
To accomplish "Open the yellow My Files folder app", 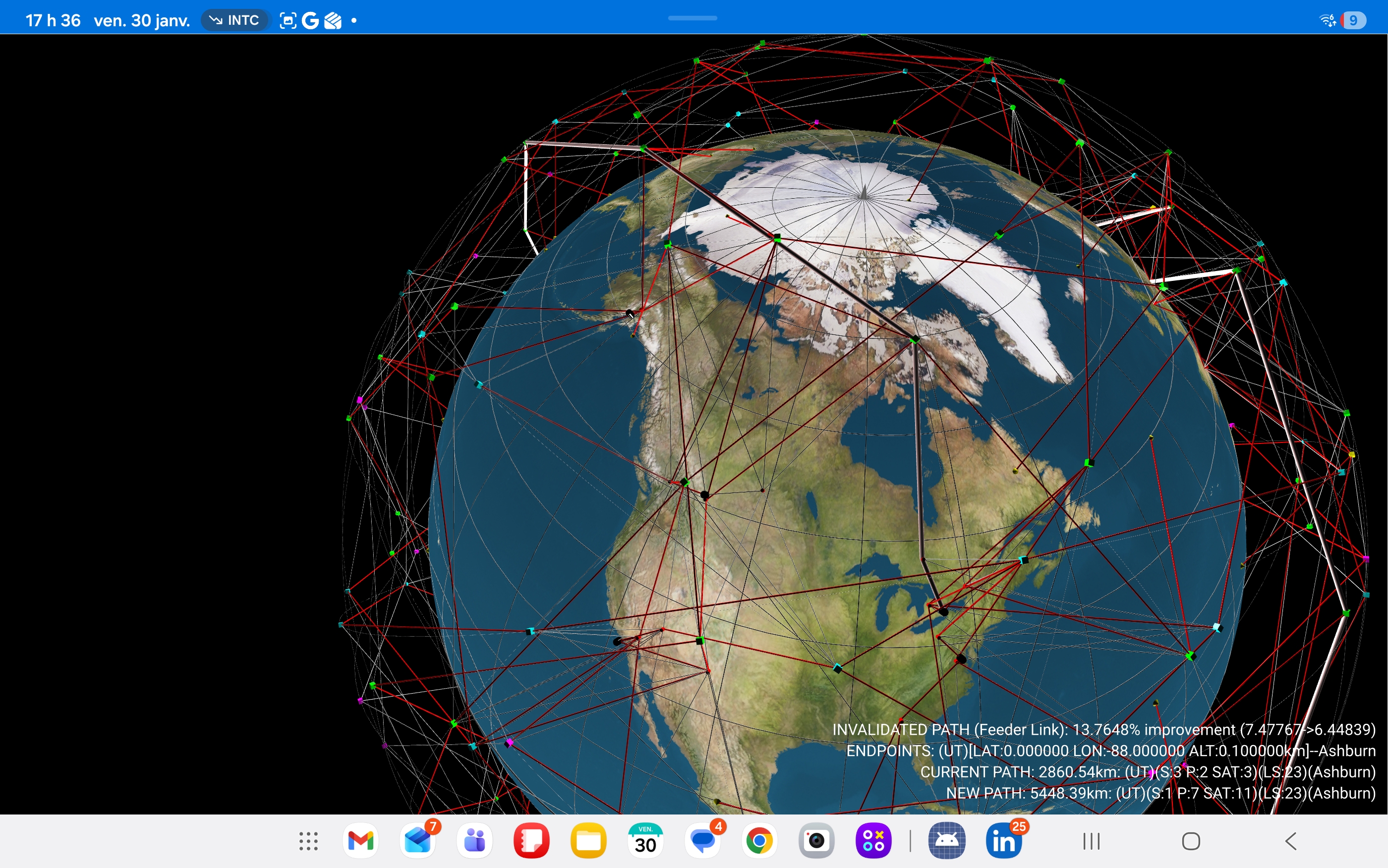I will (x=588, y=842).
